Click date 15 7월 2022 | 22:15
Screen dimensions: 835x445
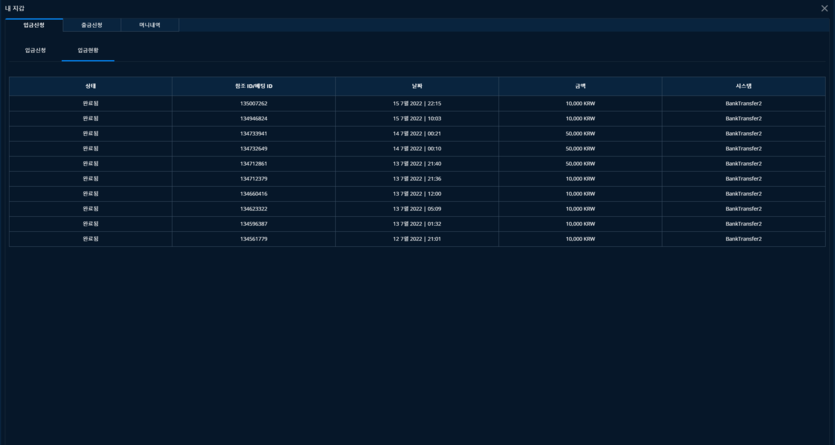point(417,103)
